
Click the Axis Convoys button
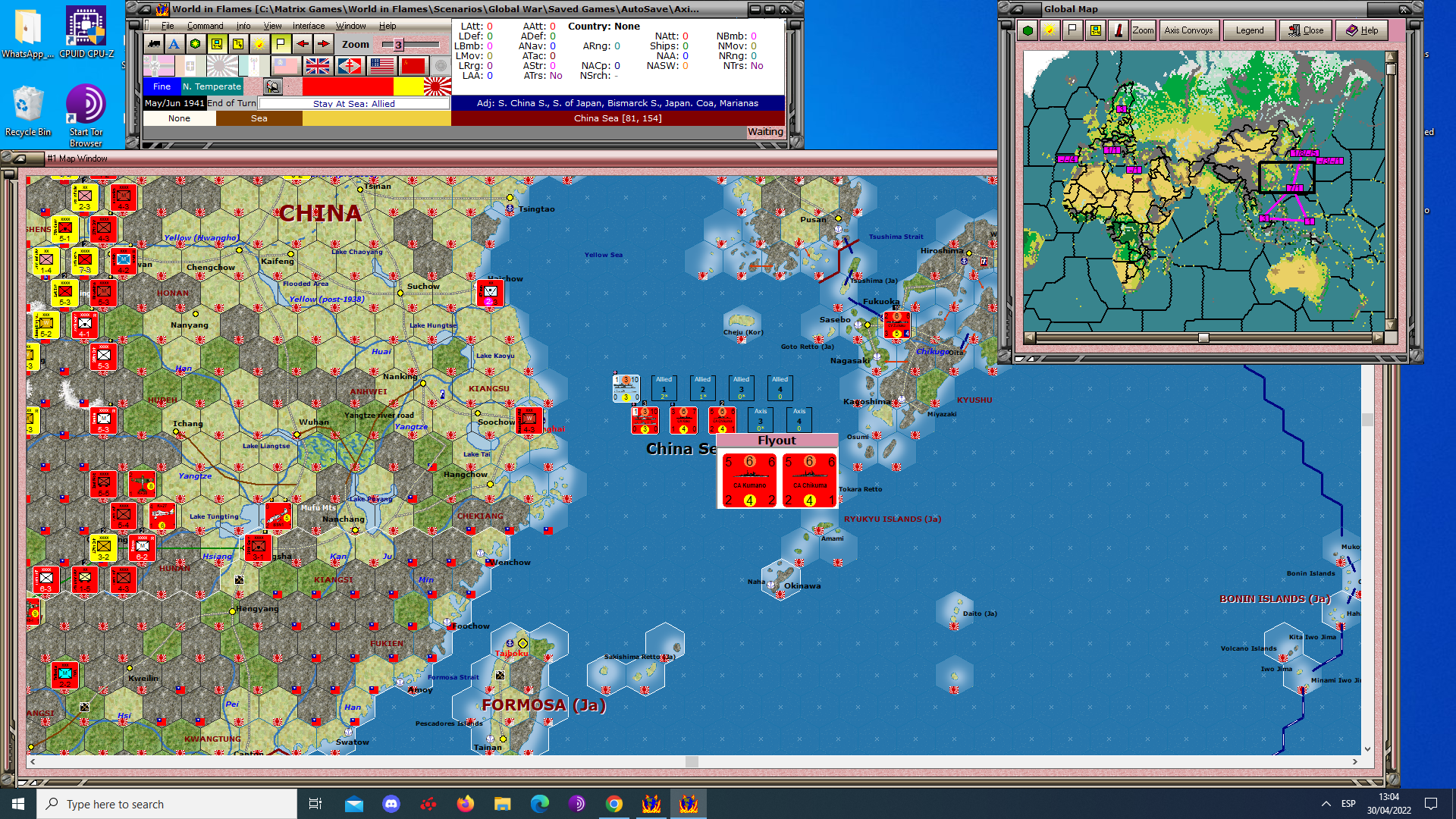click(1188, 30)
